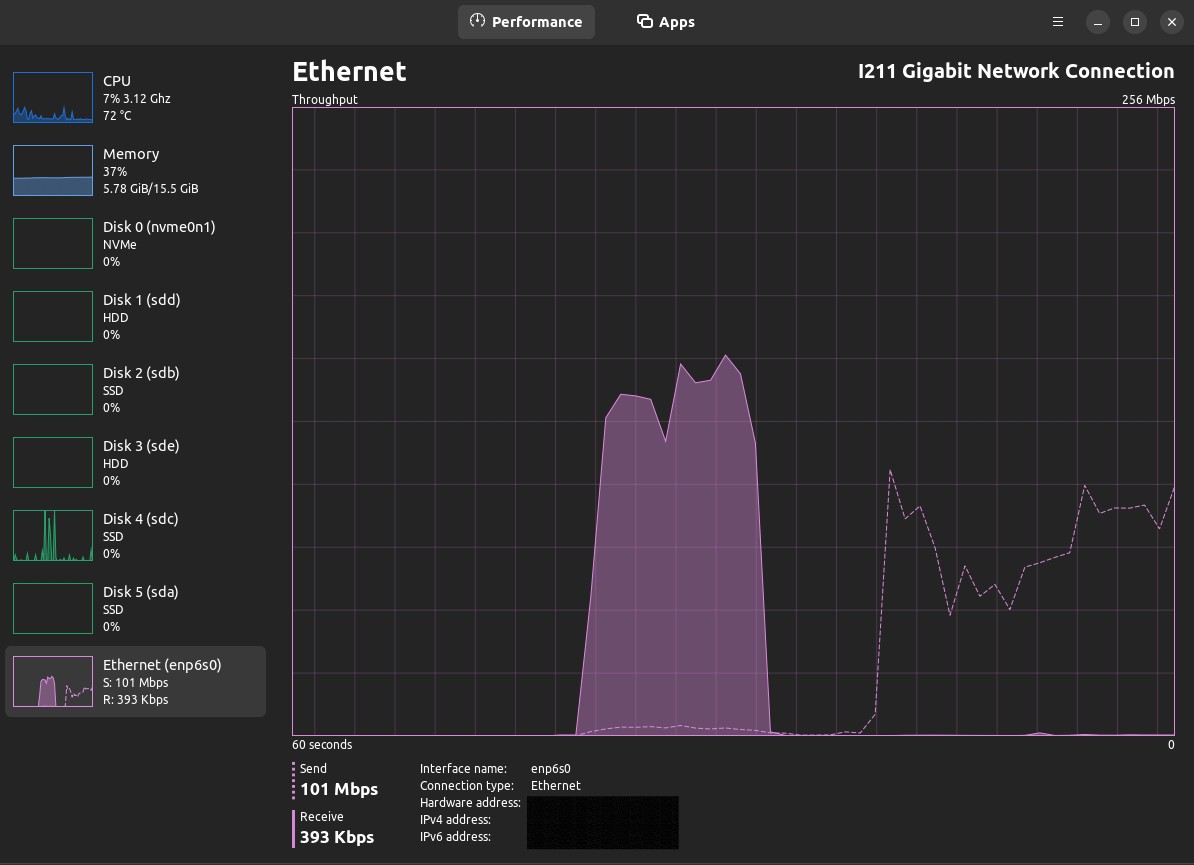
Task: Click the speedometer icon beside Performance
Action: pyautogui.click(x=477, y=21)
